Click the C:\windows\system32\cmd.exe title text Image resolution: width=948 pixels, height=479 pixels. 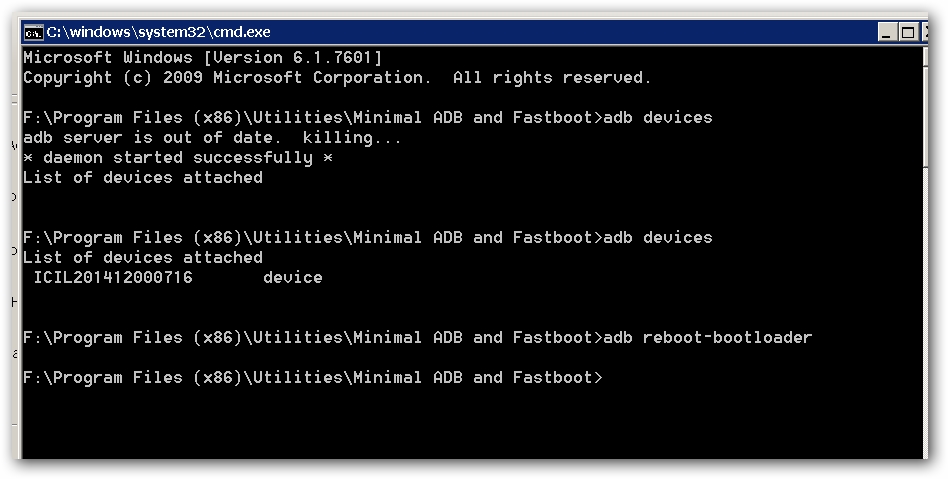(x=158, y=32)
